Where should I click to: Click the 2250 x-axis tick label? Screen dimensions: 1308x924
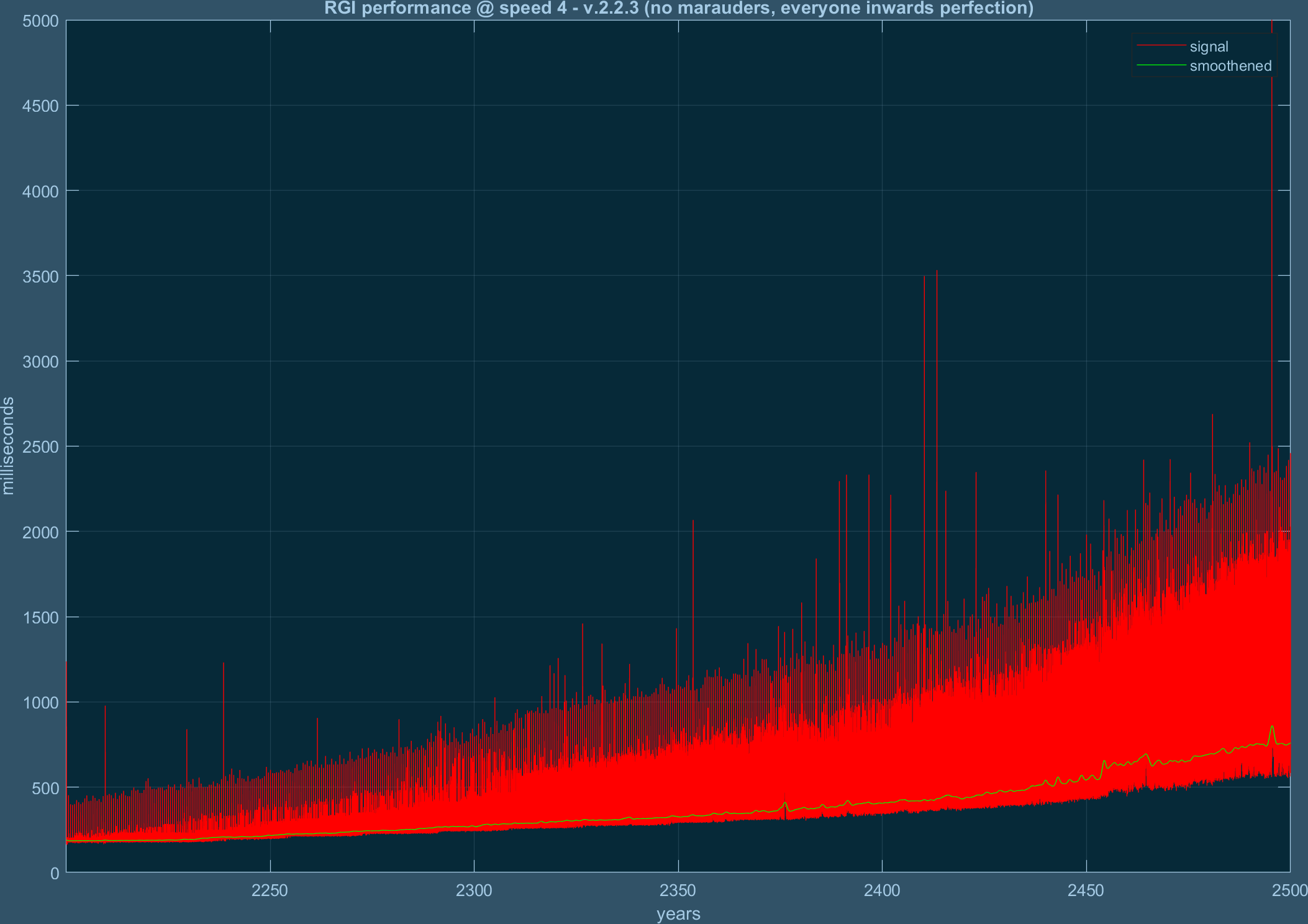tap(270, 890)
